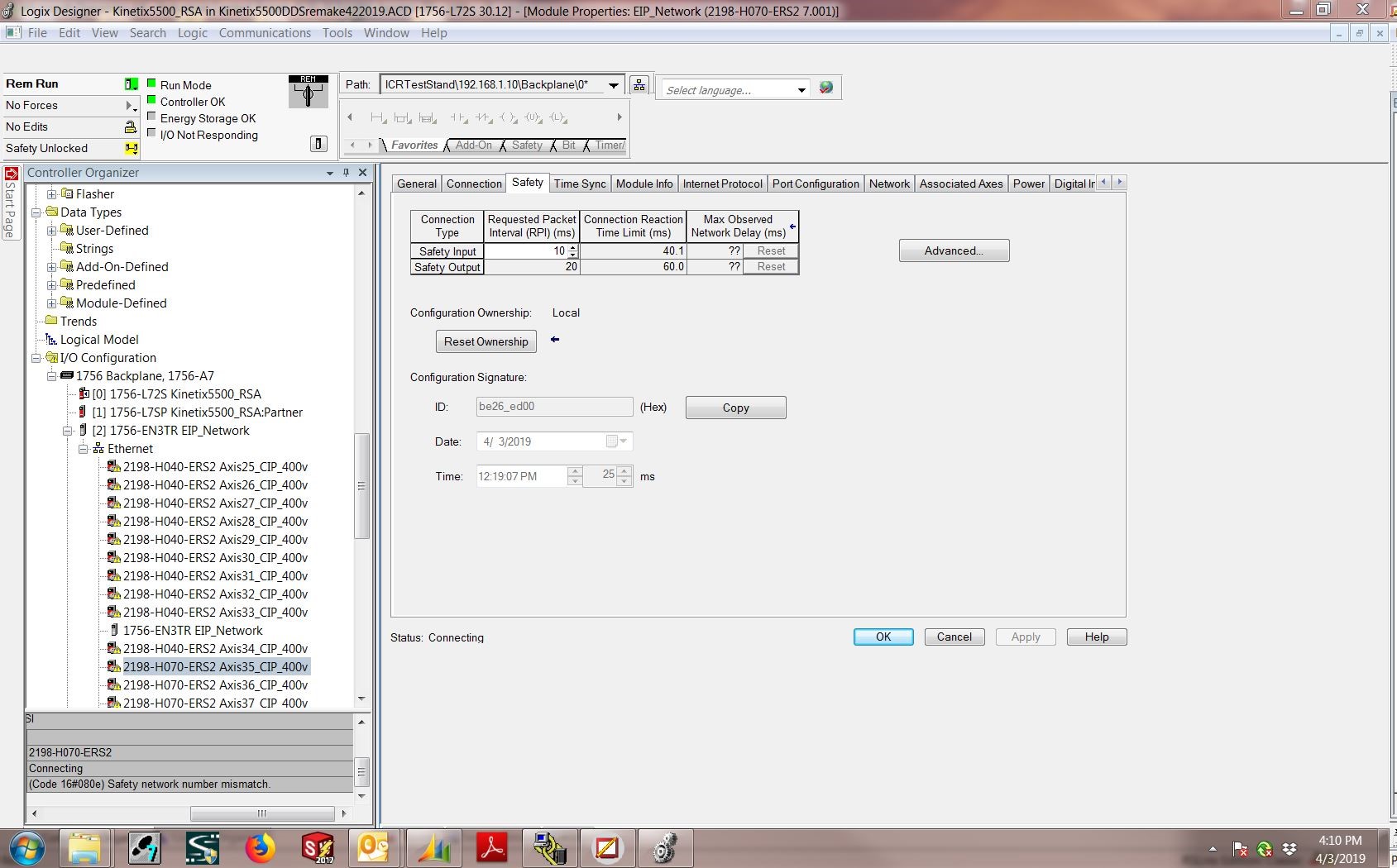The width and height of the screenshot is (1397, 868).
Task: Decrease the Safety Input RPI value
Action: tap(573, 255)
